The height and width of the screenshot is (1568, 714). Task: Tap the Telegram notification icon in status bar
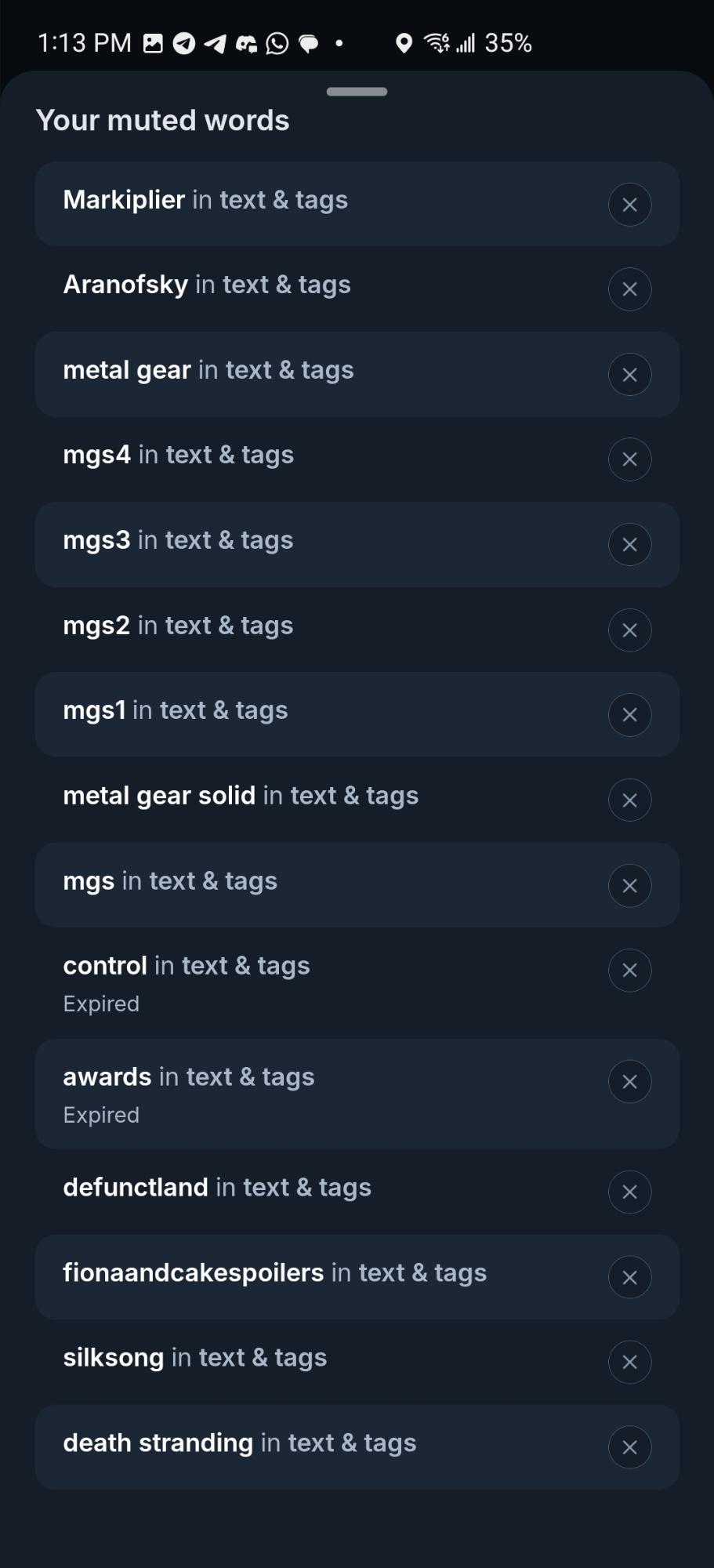(184, 43)
